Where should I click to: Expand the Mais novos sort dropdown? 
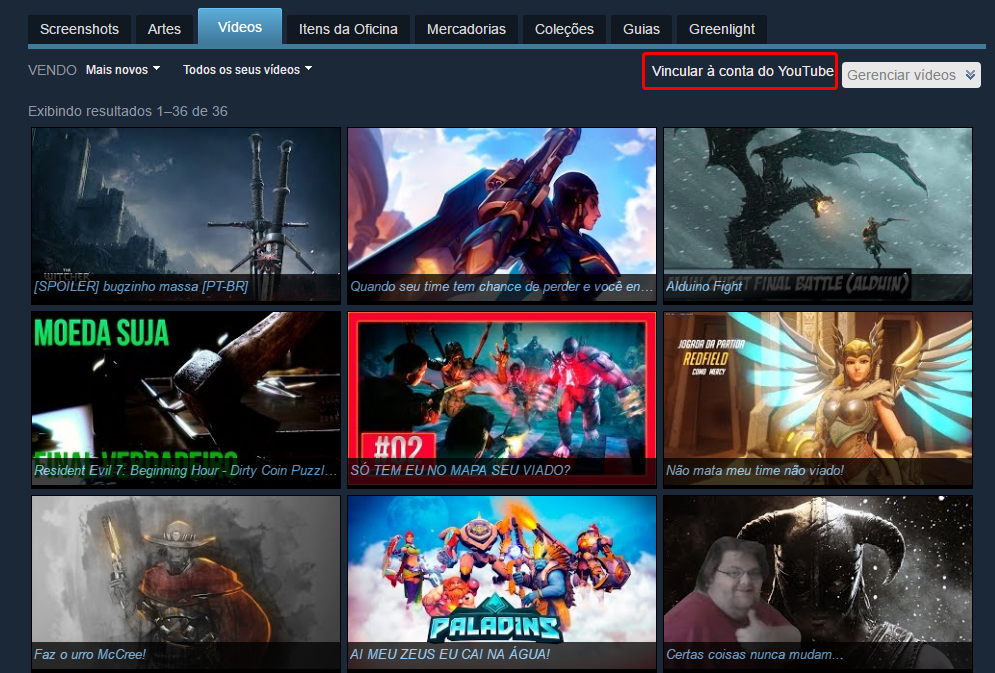pyautogui.click(x=123, y=70)
